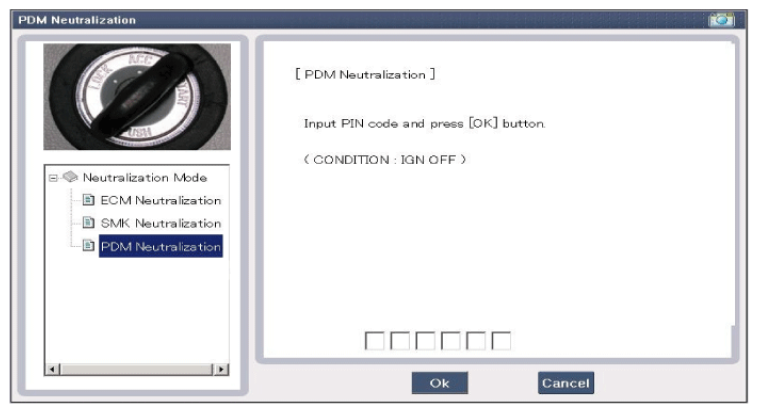The height and width of the screenshot is (413, 758).
Task: Click the second PIN code digit box
Action: tap(400, 341)
